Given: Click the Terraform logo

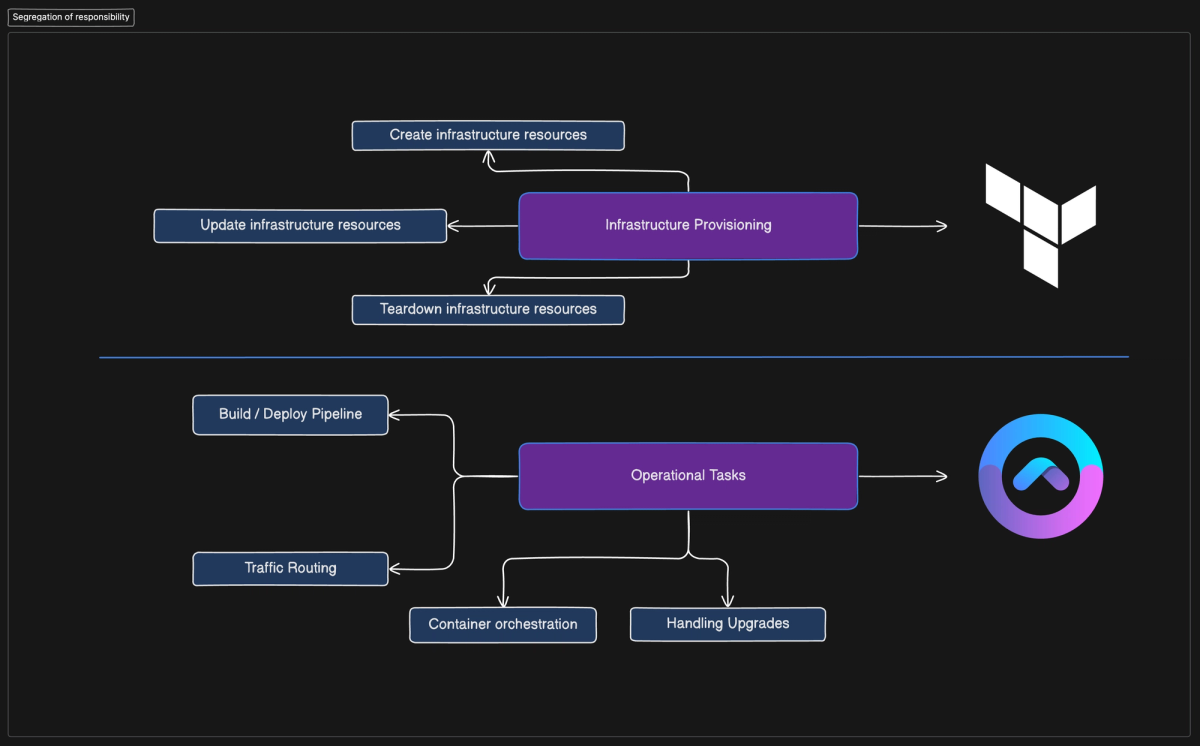Looking at the screenshot, I should [x=1041, y=226].
